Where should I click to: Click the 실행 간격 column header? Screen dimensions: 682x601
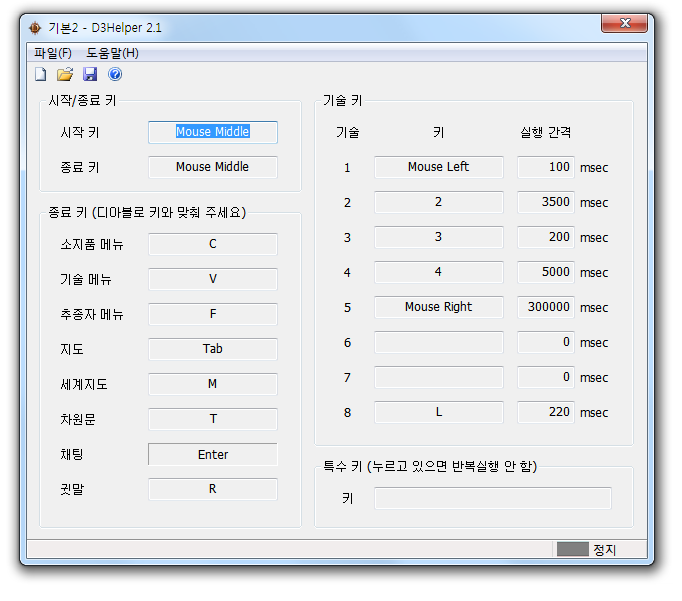click(x=546, y=132)
